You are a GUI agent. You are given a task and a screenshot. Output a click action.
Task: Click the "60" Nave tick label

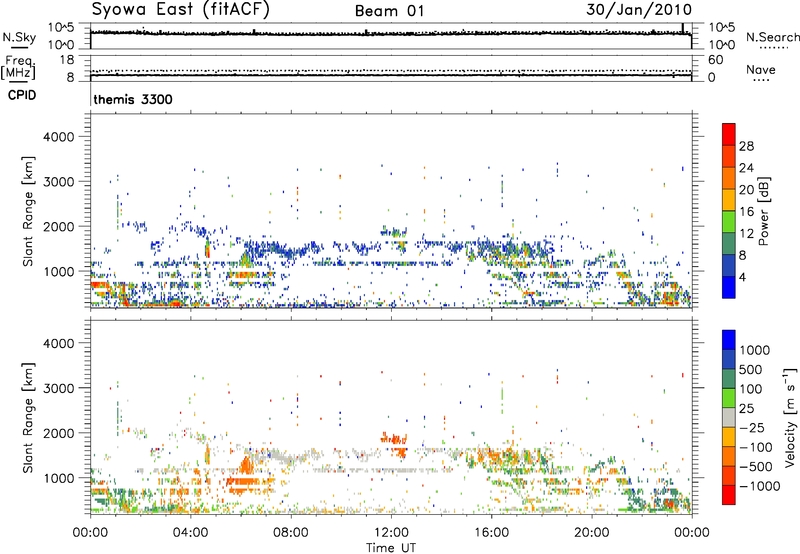click(715, 60)
